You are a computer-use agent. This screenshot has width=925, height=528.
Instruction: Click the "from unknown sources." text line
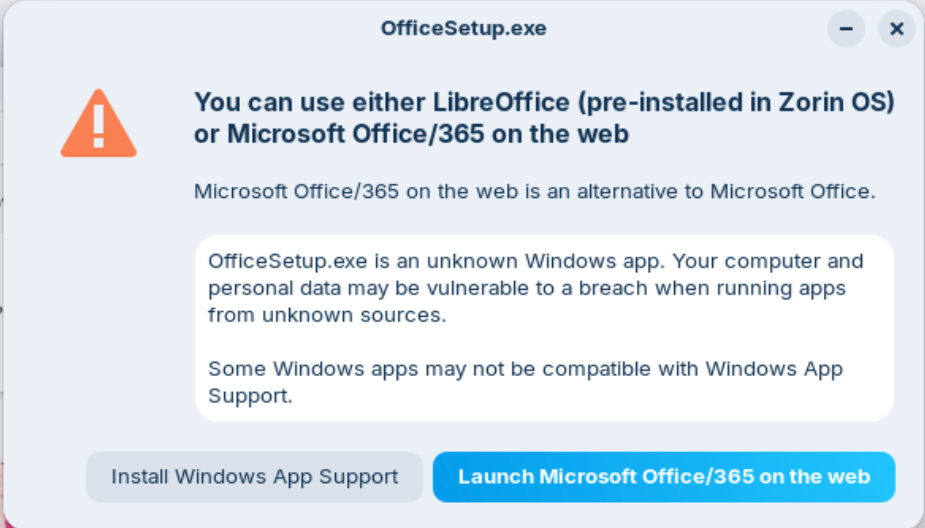326,314
